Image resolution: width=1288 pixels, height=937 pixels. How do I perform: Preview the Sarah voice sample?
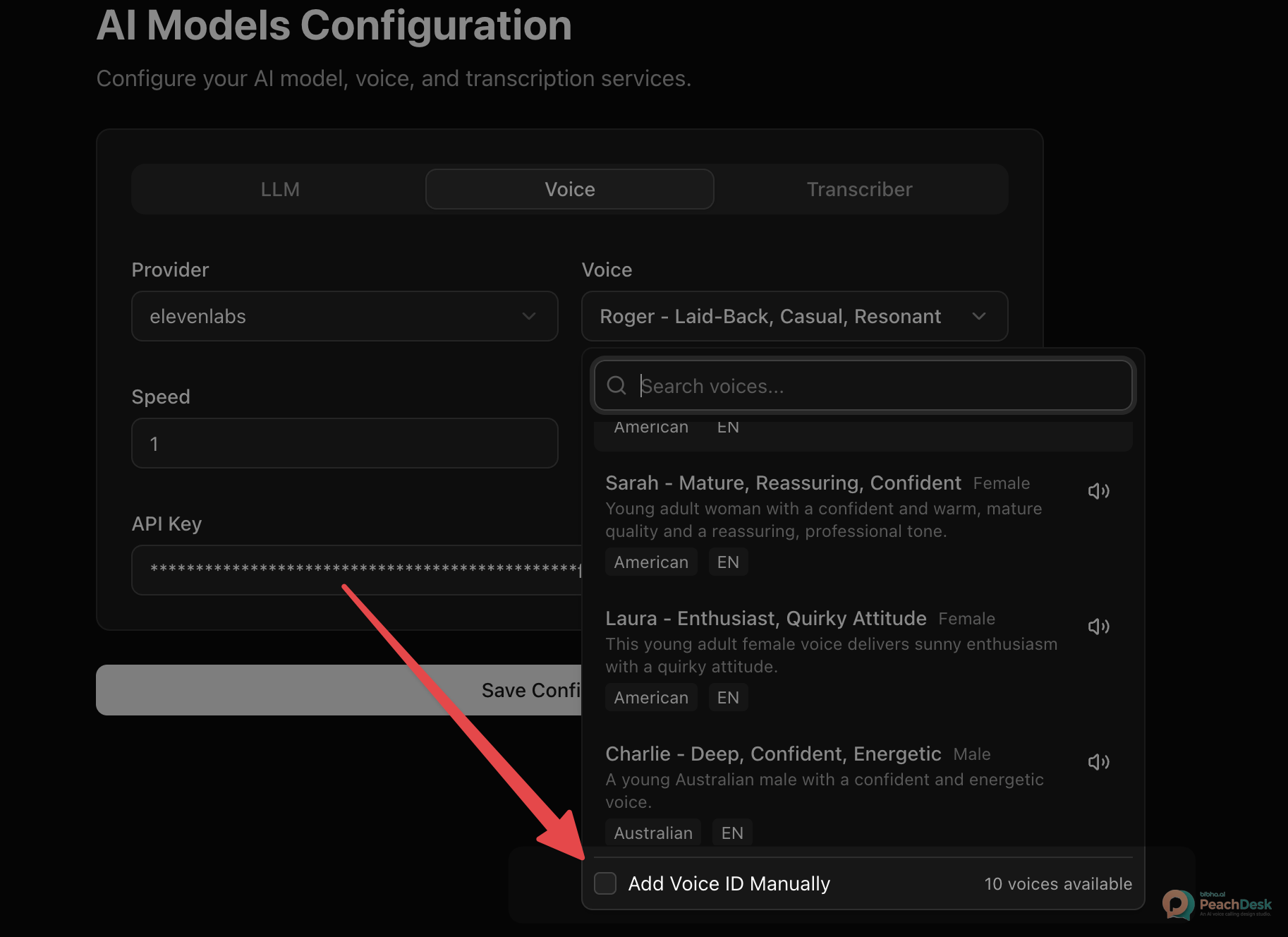pyautogui.click(x=1098, y=491)
